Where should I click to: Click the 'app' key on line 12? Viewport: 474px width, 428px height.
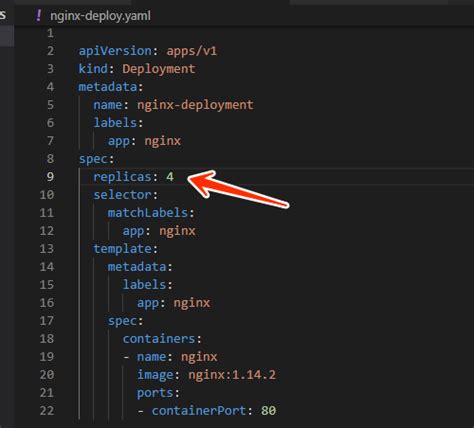pos(133,231)
